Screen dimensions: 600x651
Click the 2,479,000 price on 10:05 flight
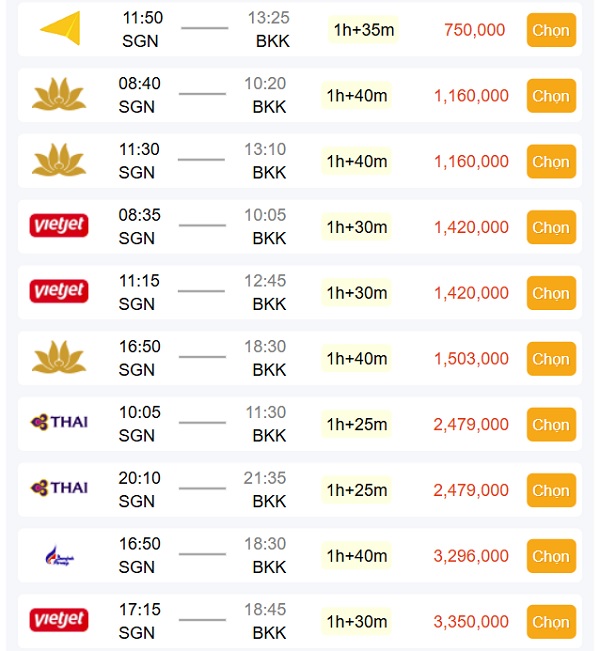471,425
